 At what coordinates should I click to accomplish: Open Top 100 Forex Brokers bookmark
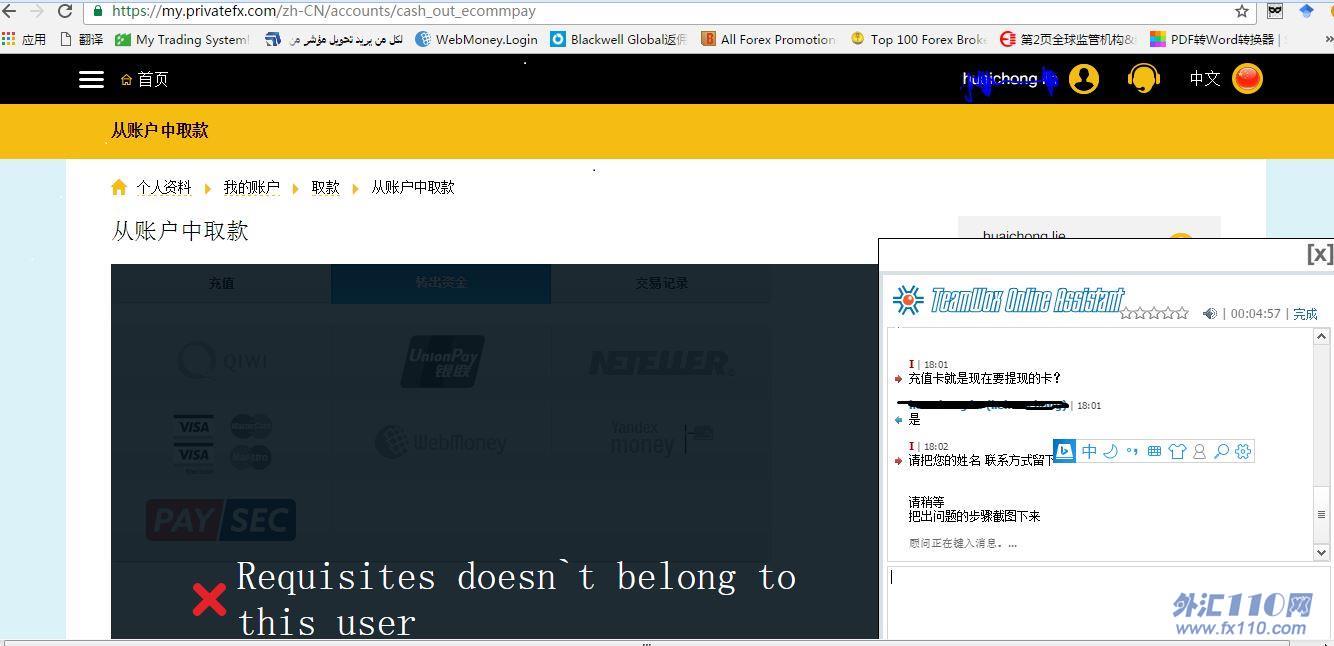coord(918,39)
